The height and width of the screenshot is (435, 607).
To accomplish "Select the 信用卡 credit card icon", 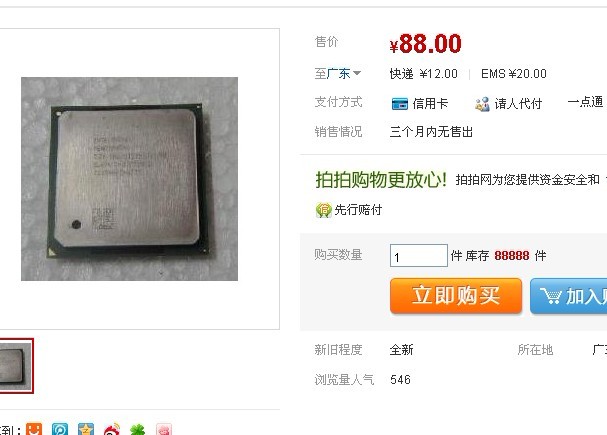I will 400,104.
